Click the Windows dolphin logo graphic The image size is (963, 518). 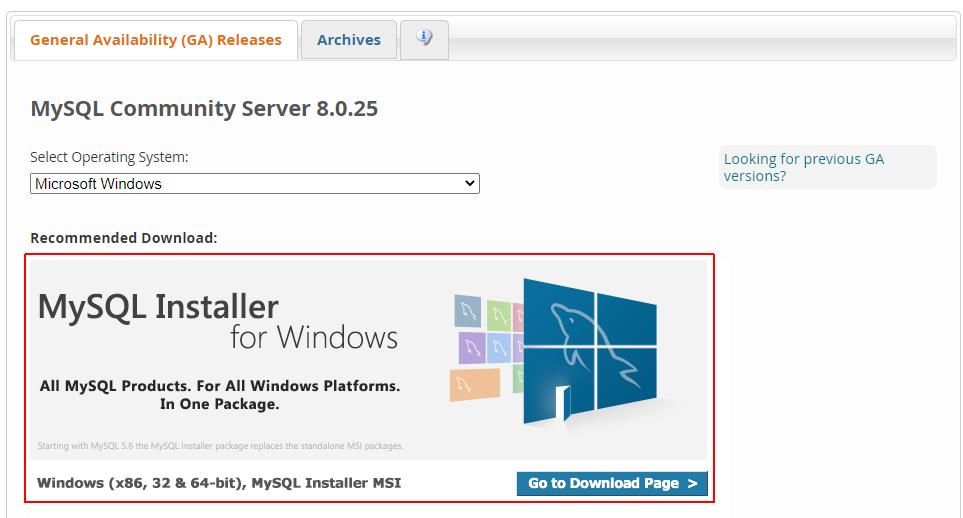(590, 351)
